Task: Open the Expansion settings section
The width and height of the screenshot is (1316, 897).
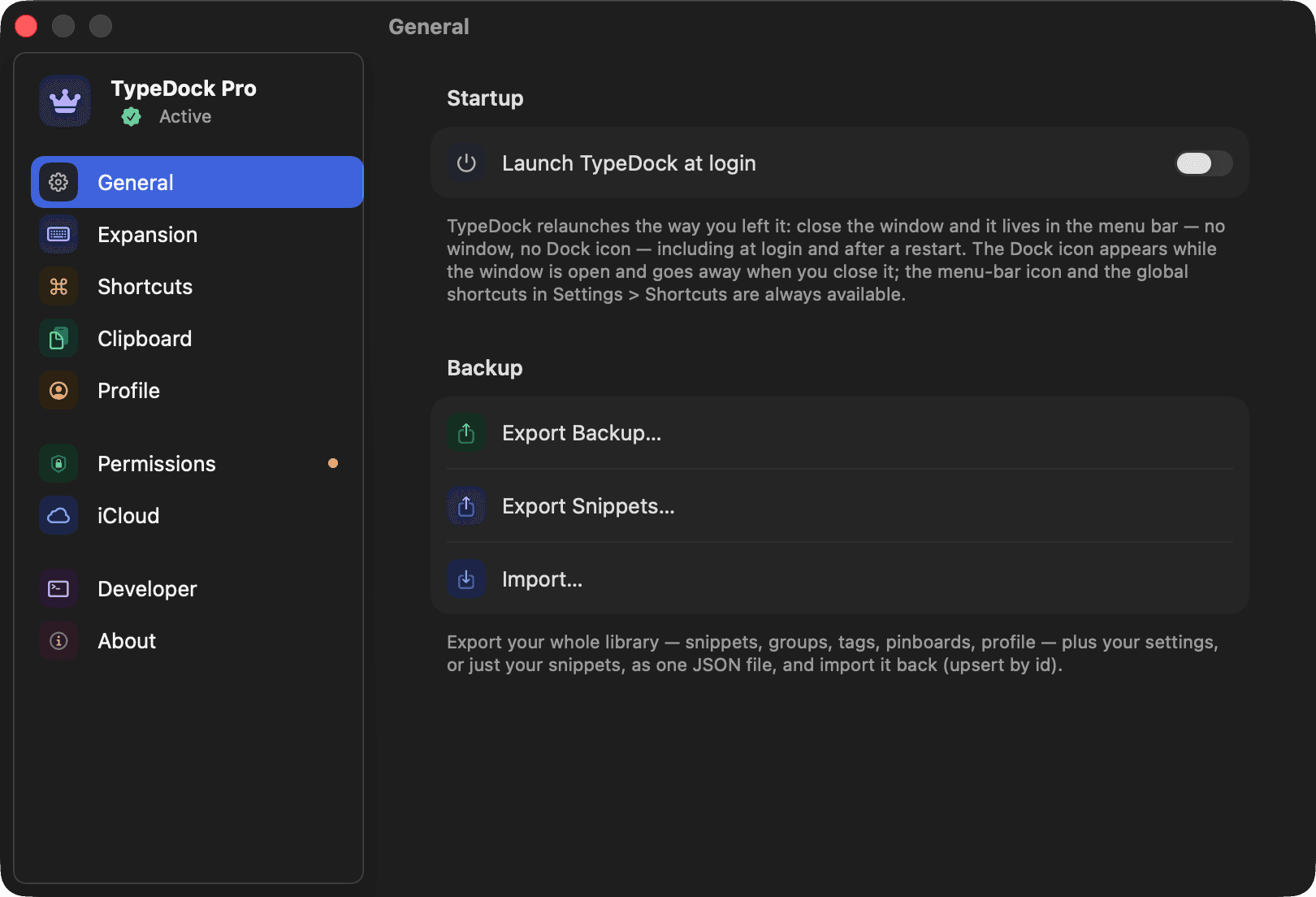Action: pos(197,234)
